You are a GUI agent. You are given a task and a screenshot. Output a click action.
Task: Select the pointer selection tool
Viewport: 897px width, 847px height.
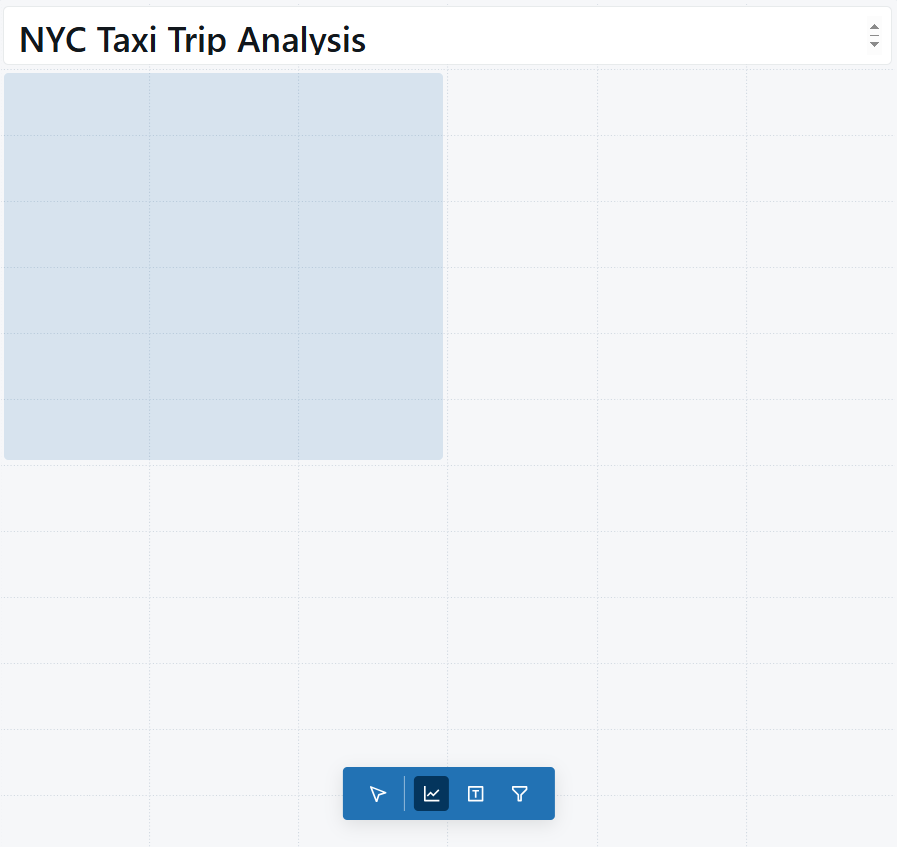(x=378, y=793)
